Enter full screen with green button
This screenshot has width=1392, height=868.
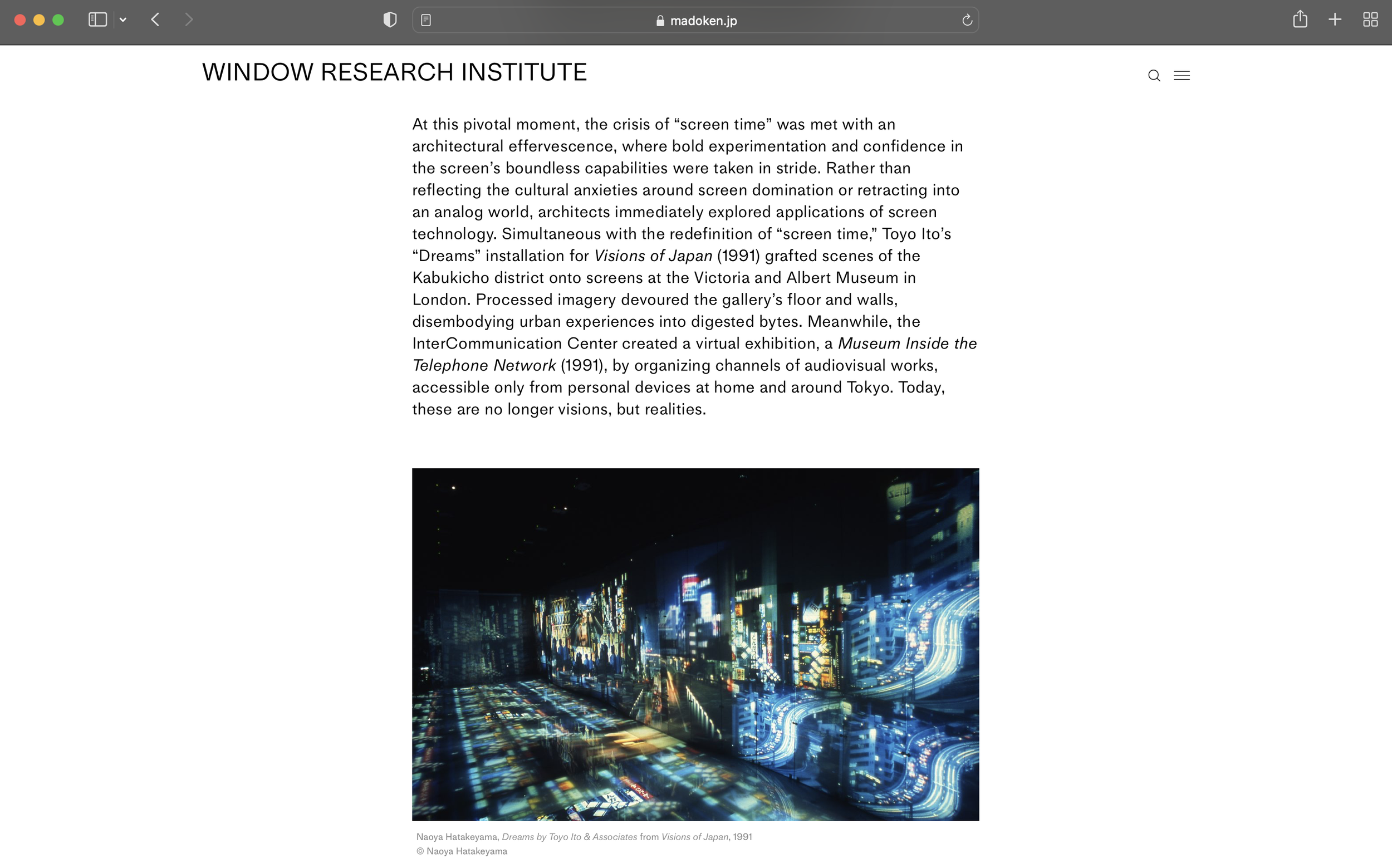pyautogui.click(x=58, y=20)
